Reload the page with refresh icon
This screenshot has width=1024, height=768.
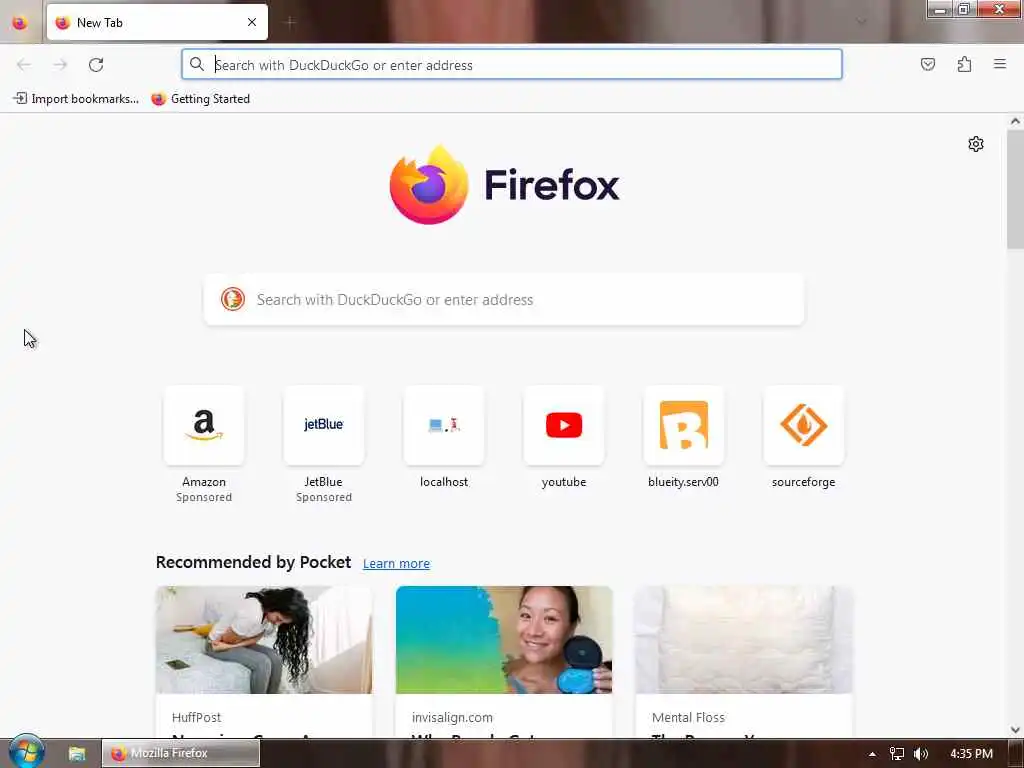[x=96, y=65]
